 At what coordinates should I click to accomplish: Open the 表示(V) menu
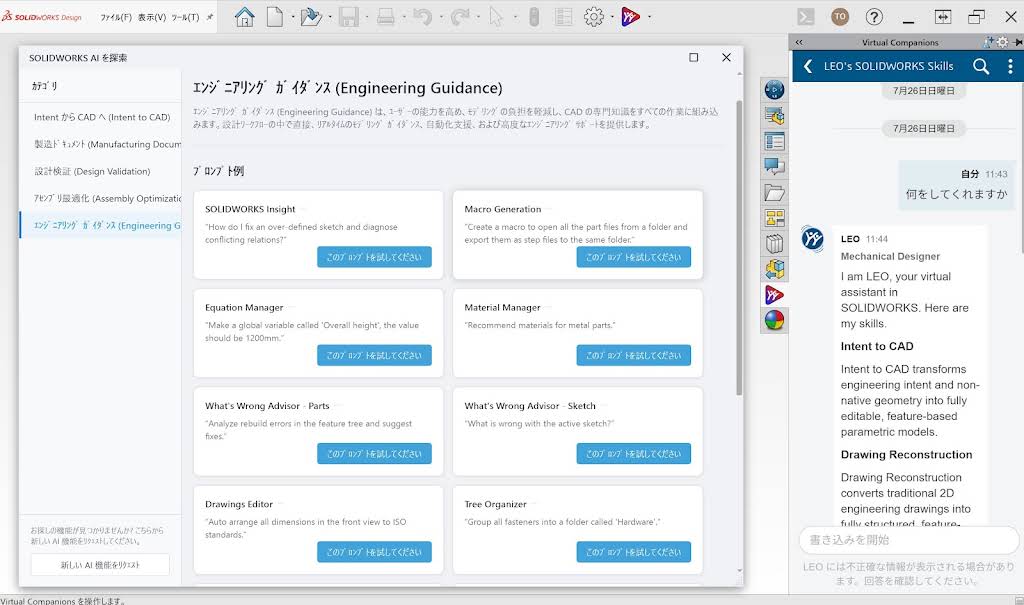click(x=152, y=18)
